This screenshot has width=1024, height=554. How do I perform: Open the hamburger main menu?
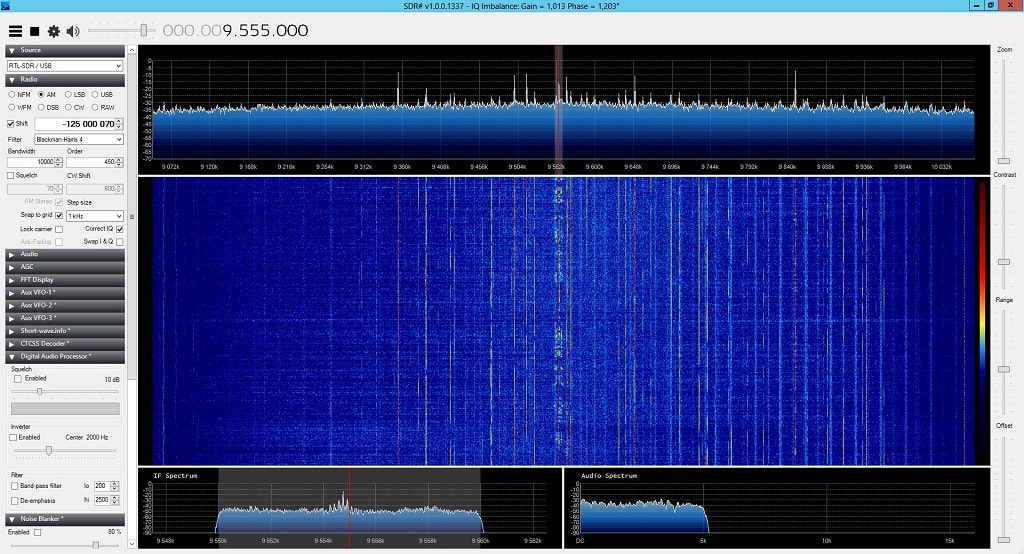pos(15,31)
